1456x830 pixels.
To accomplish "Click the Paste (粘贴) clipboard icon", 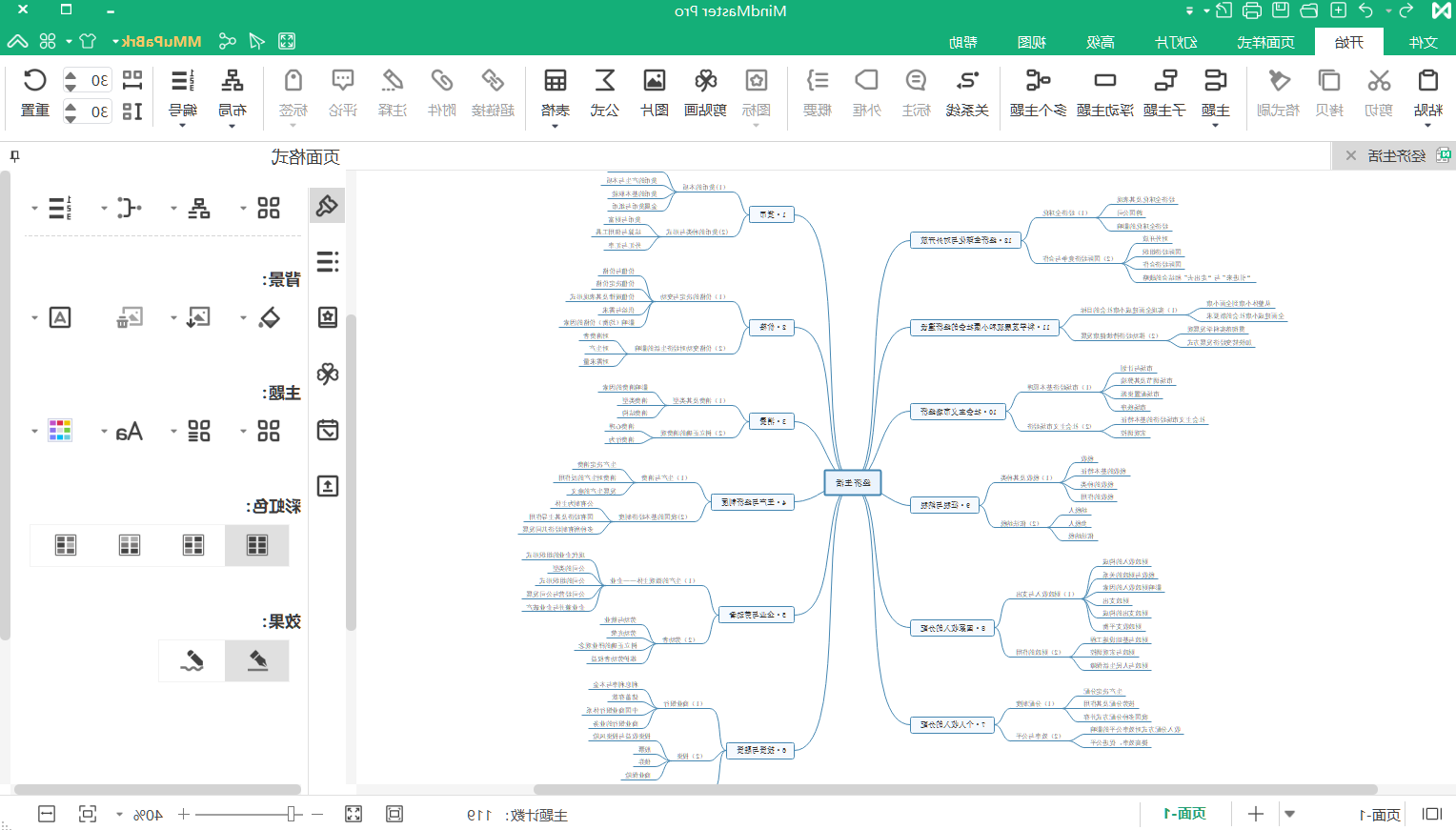I will pyautogui.click(x=1427, y=81).
